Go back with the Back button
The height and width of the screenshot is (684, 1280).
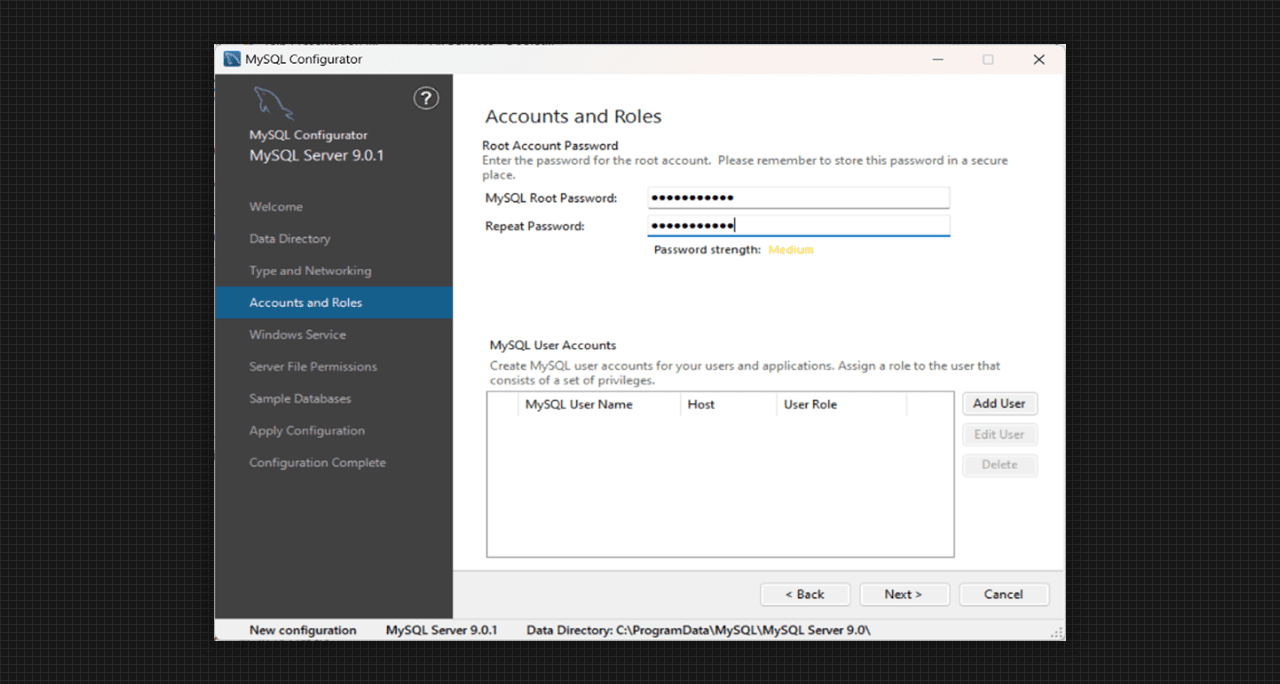pyautogui.click(x=805, y=594)
